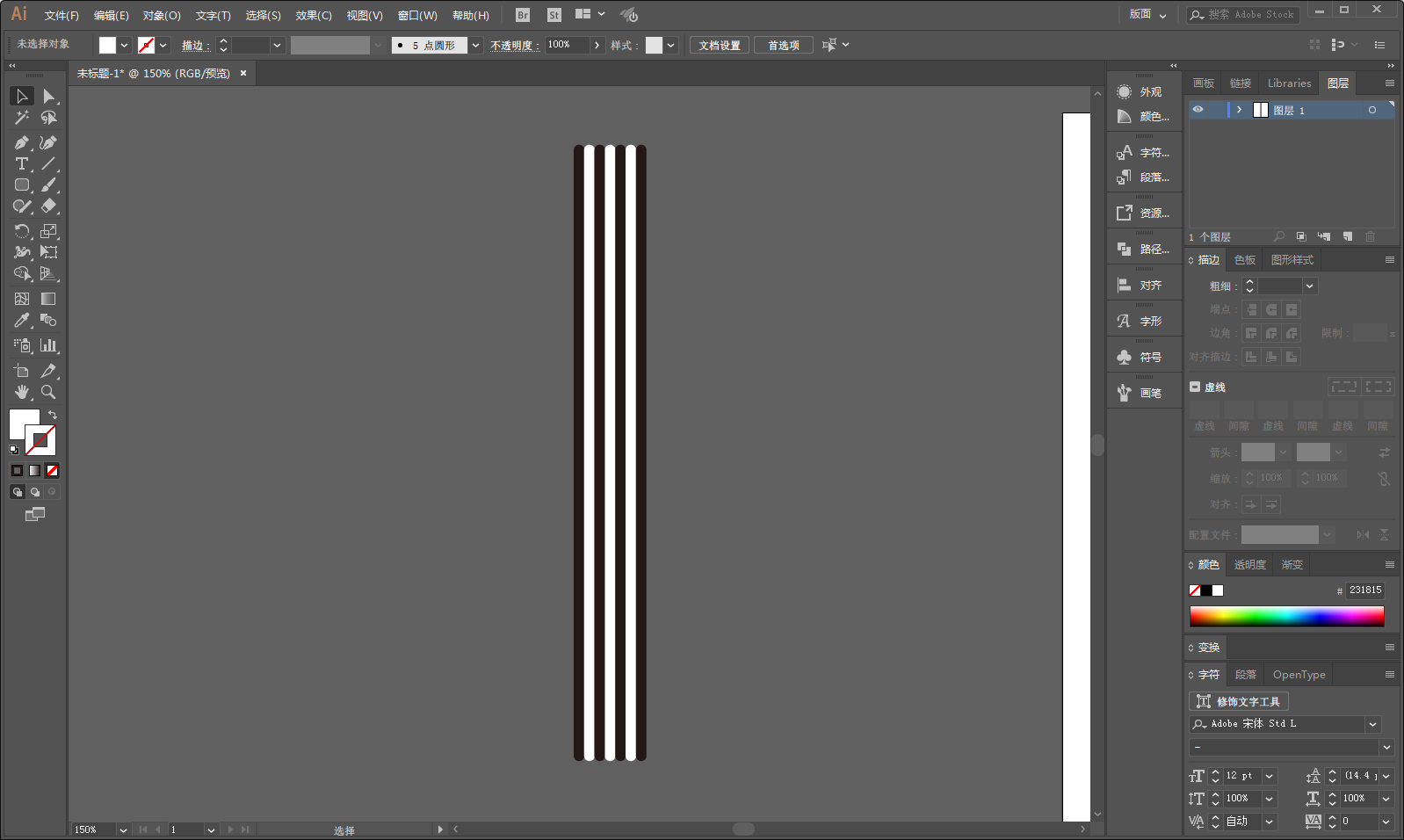1404x840 pixels.
Task: Open the 样式 style dropdown
Action: click(671, 45)
